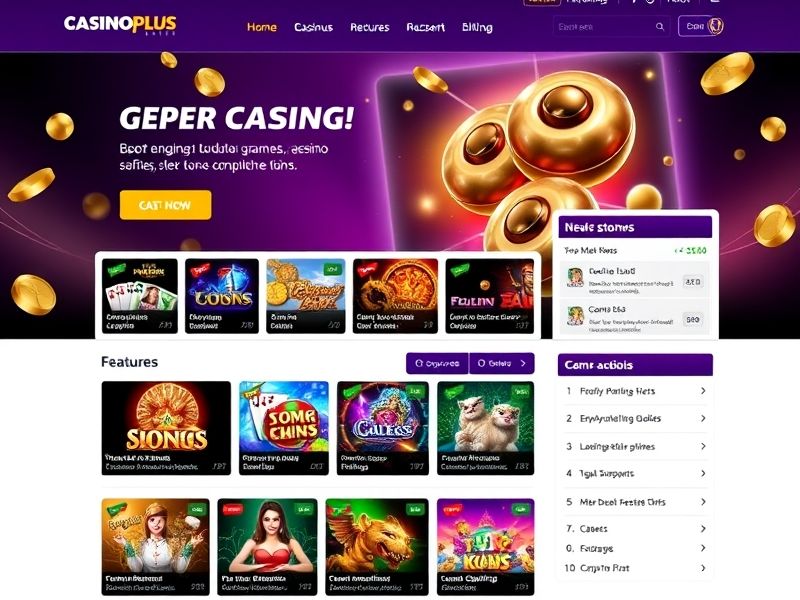Open the user avatar icon in header
Screen dimensions: 800x600
(x=716, y=26)
